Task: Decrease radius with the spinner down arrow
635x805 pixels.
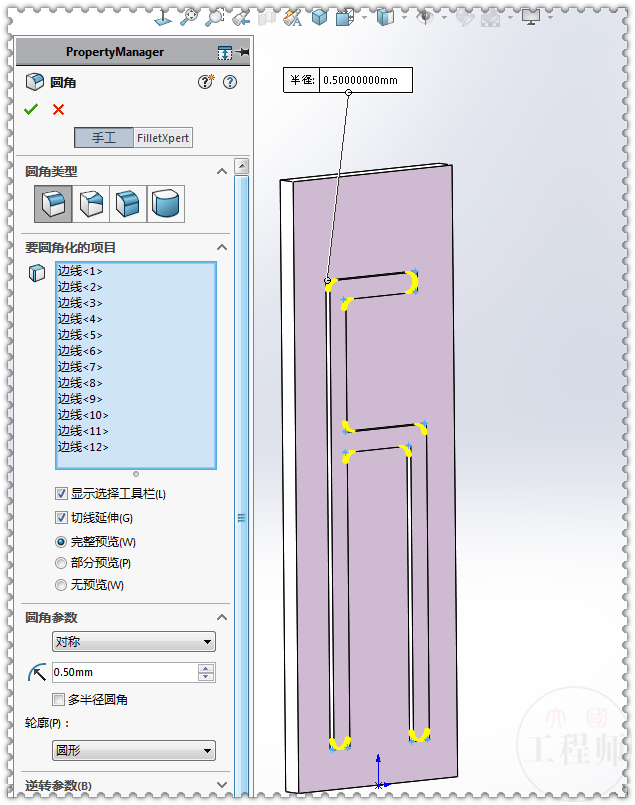Action: pyautogui.click(x=206, y=677)
